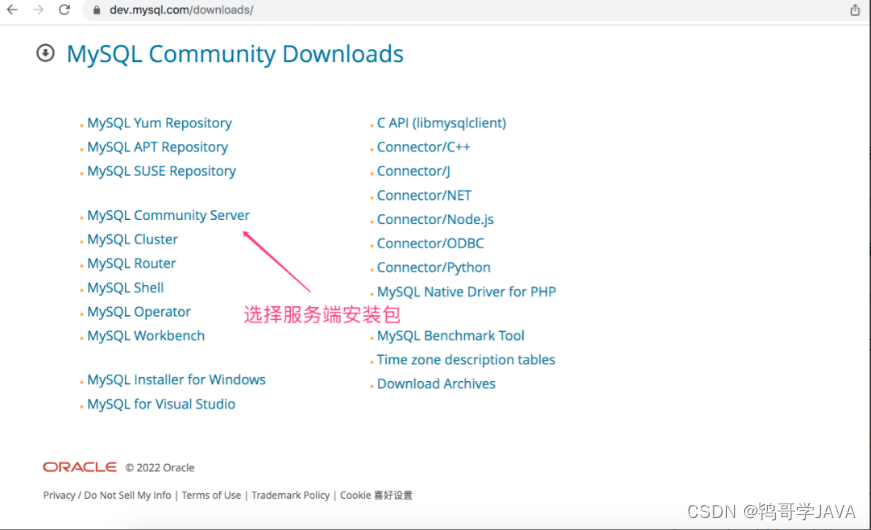Open the MySQL Cluster link
Viewport: 871px width, 530px height.
[x=133, y=239]
